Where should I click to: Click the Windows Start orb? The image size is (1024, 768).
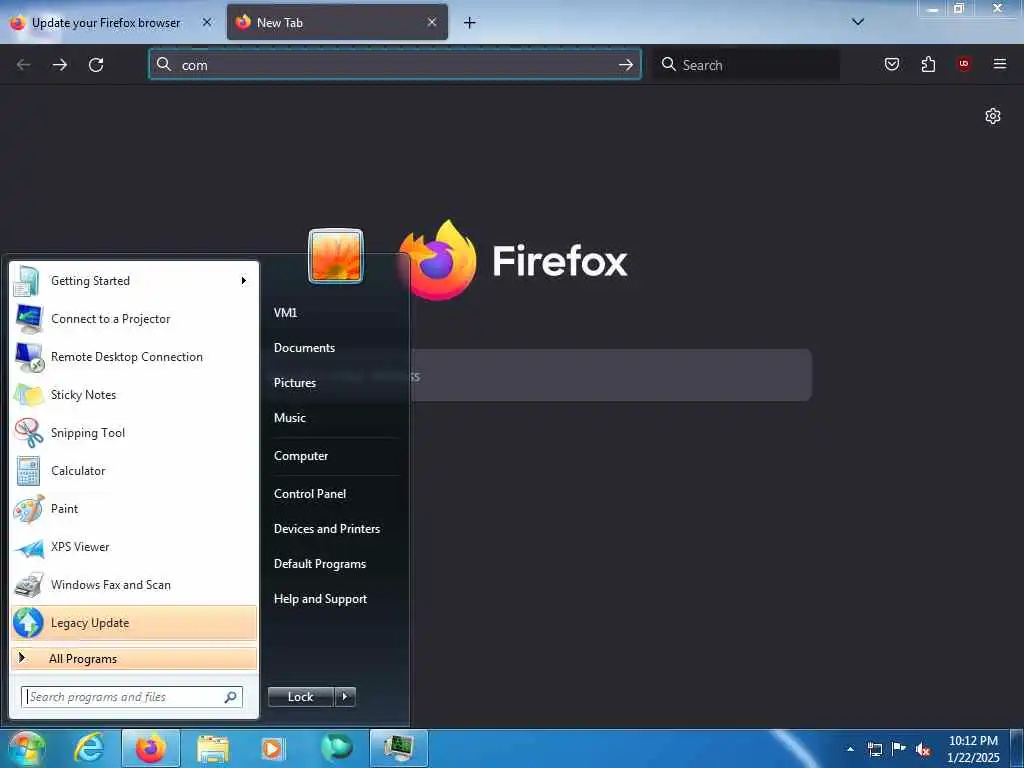tap(26, 748)
